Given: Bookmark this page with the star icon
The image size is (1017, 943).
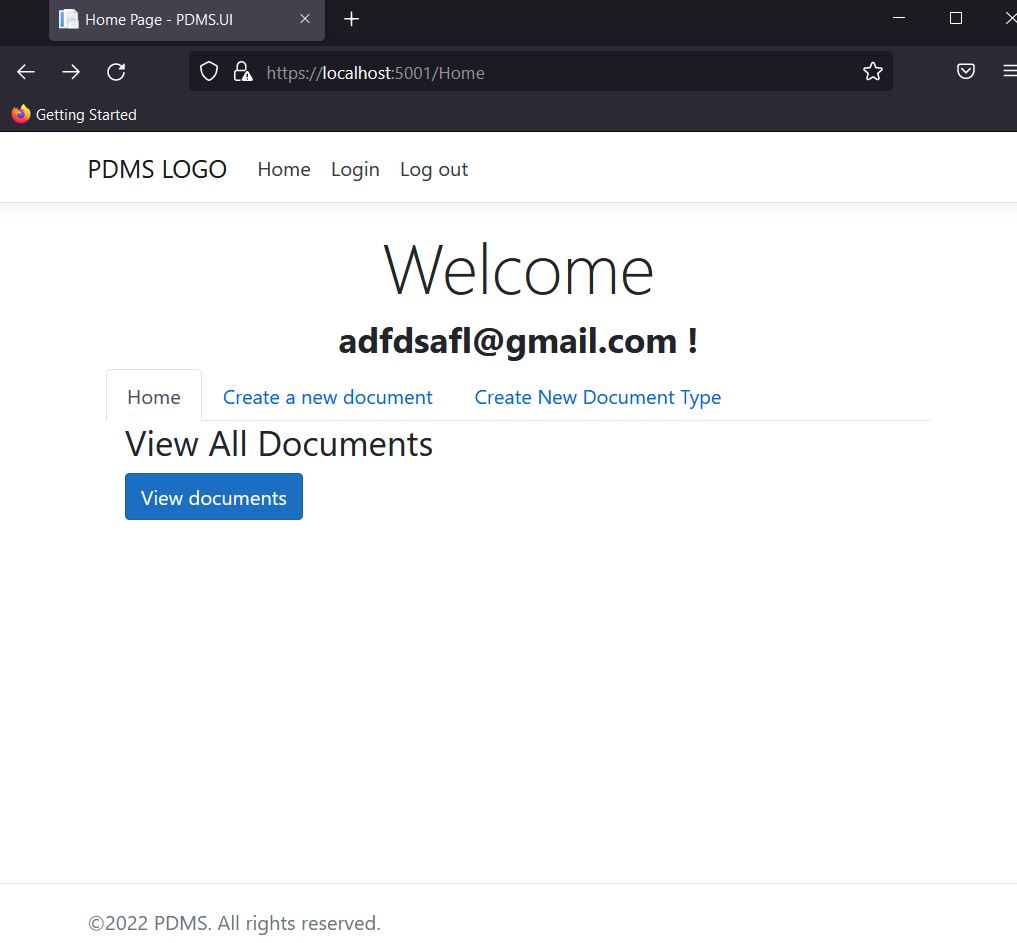Looking at the screenshot, I should [x=872, y=71].
